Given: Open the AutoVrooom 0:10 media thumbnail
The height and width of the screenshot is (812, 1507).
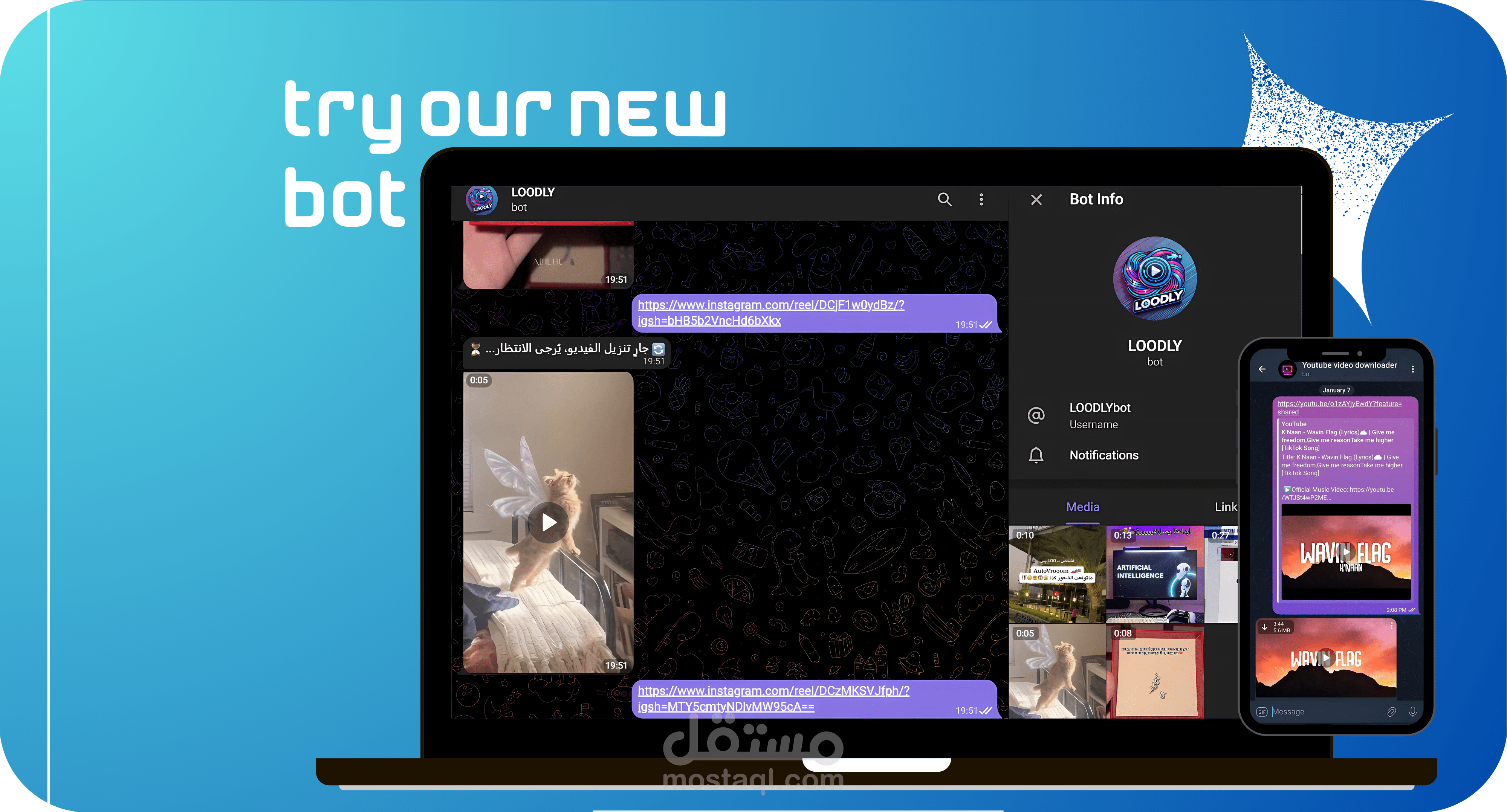Looking at the screenshot, I should pos(1056,574).
